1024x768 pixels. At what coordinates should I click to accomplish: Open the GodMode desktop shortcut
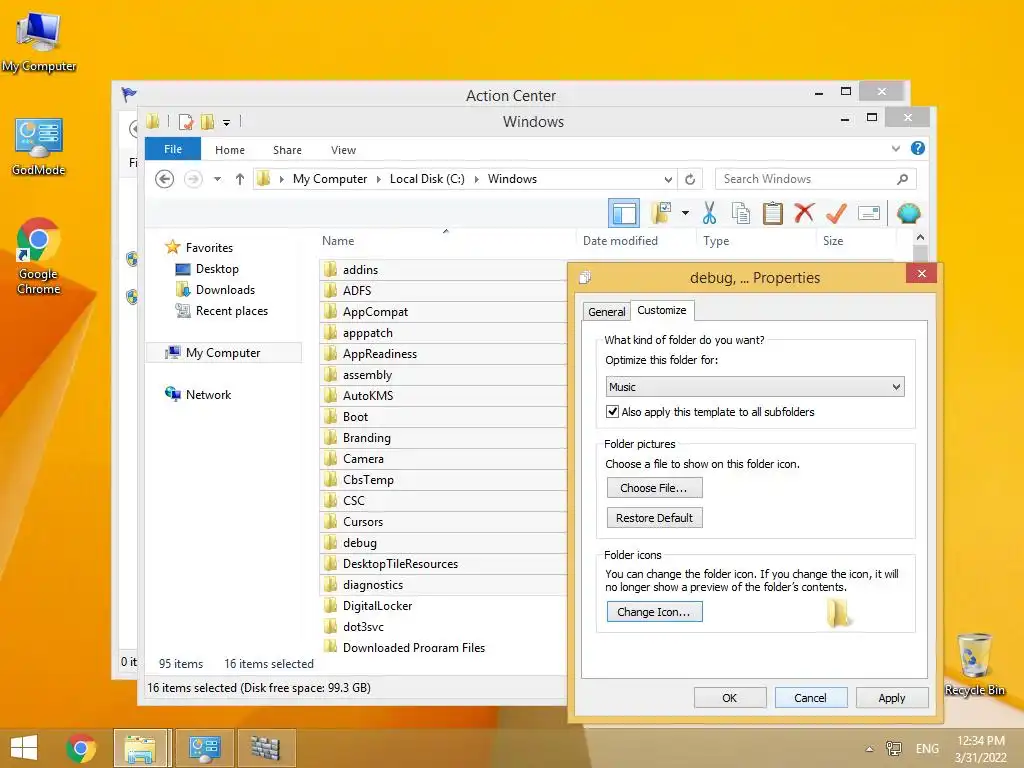tap(39, 146)
